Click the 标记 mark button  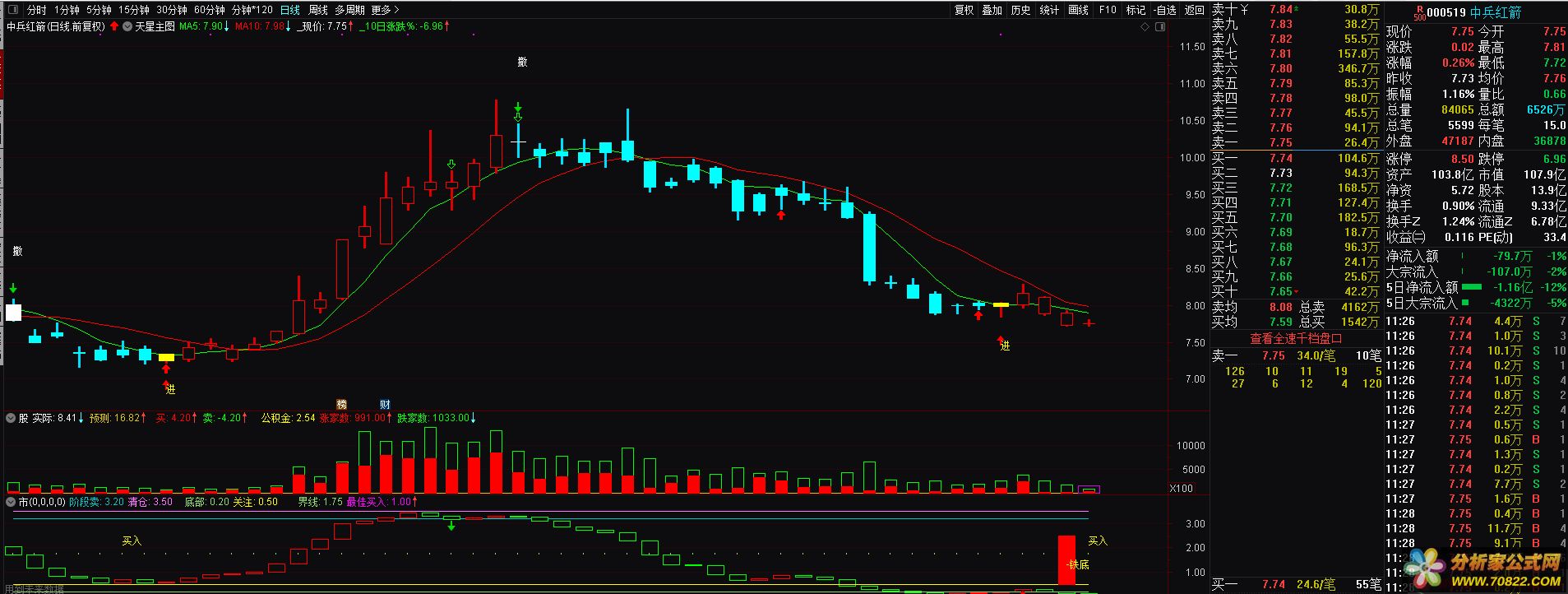(1136, 10)
